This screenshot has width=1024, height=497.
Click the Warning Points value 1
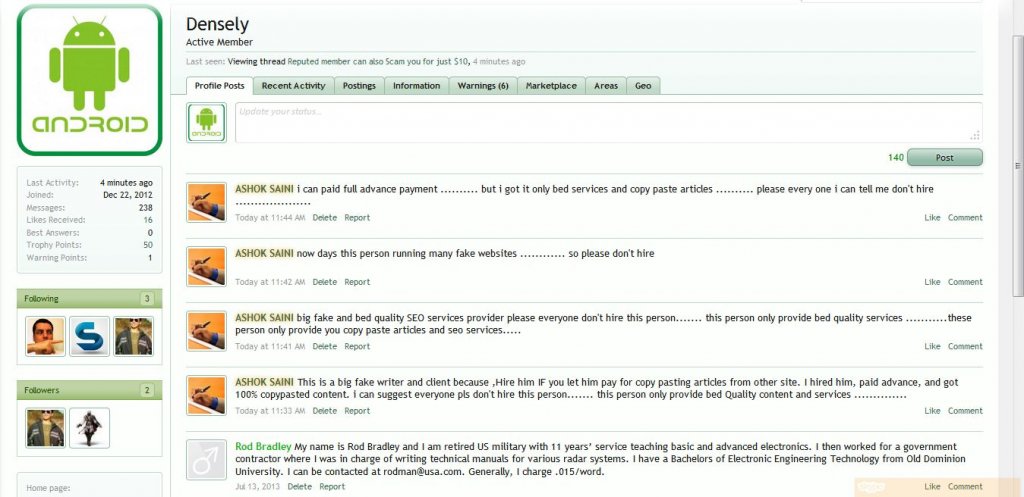tap(150, 258)
